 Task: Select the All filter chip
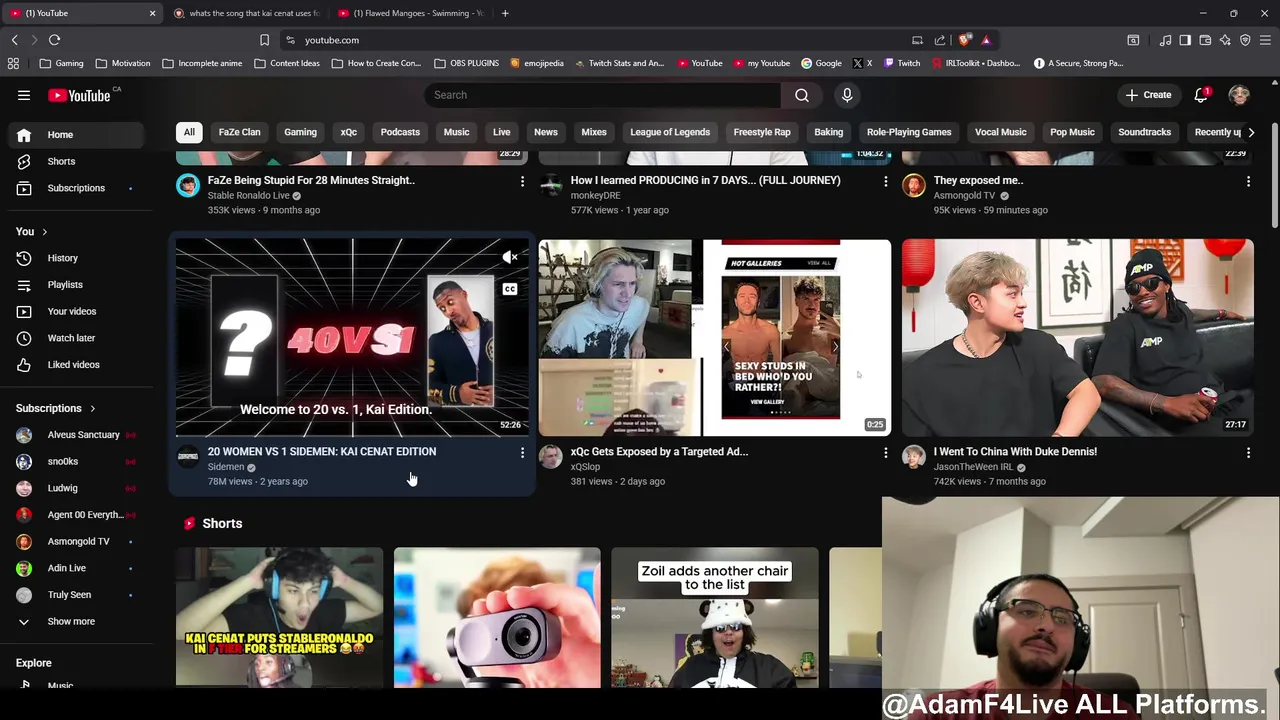pyautogui.click(x=189, y=132)
